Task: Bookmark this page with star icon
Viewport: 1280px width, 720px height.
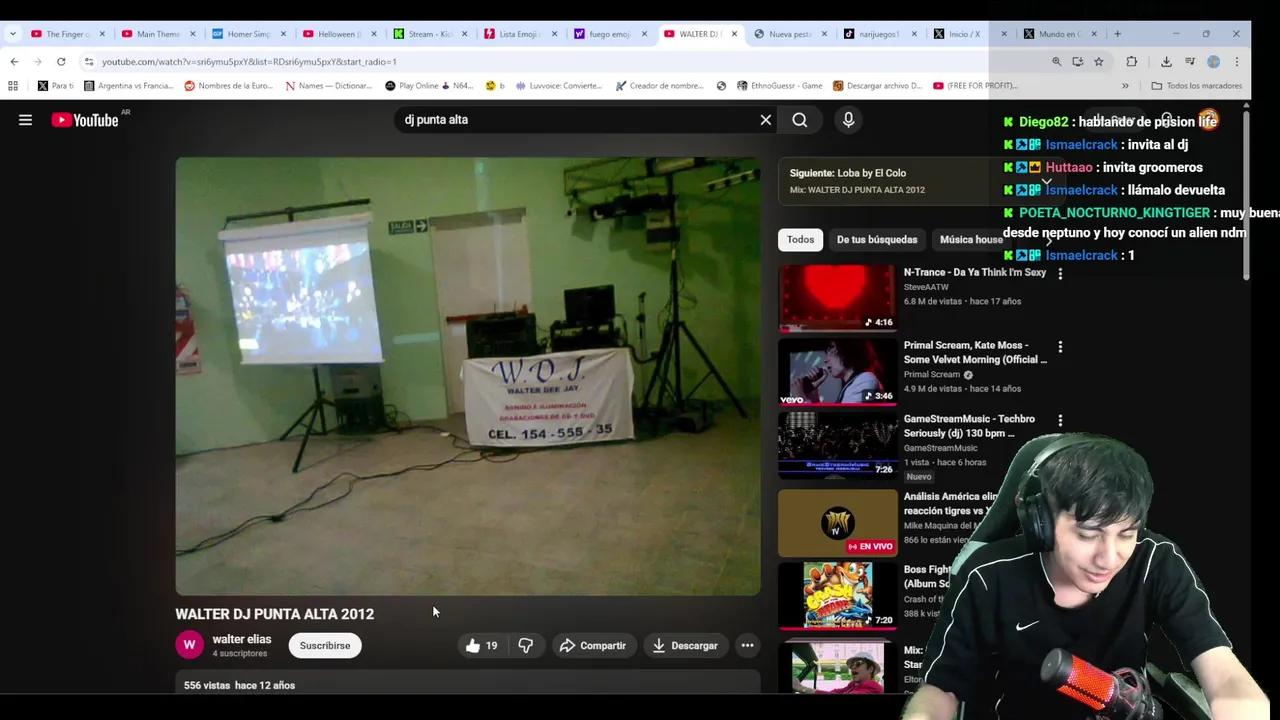Action: click(x=1098, y=62)
